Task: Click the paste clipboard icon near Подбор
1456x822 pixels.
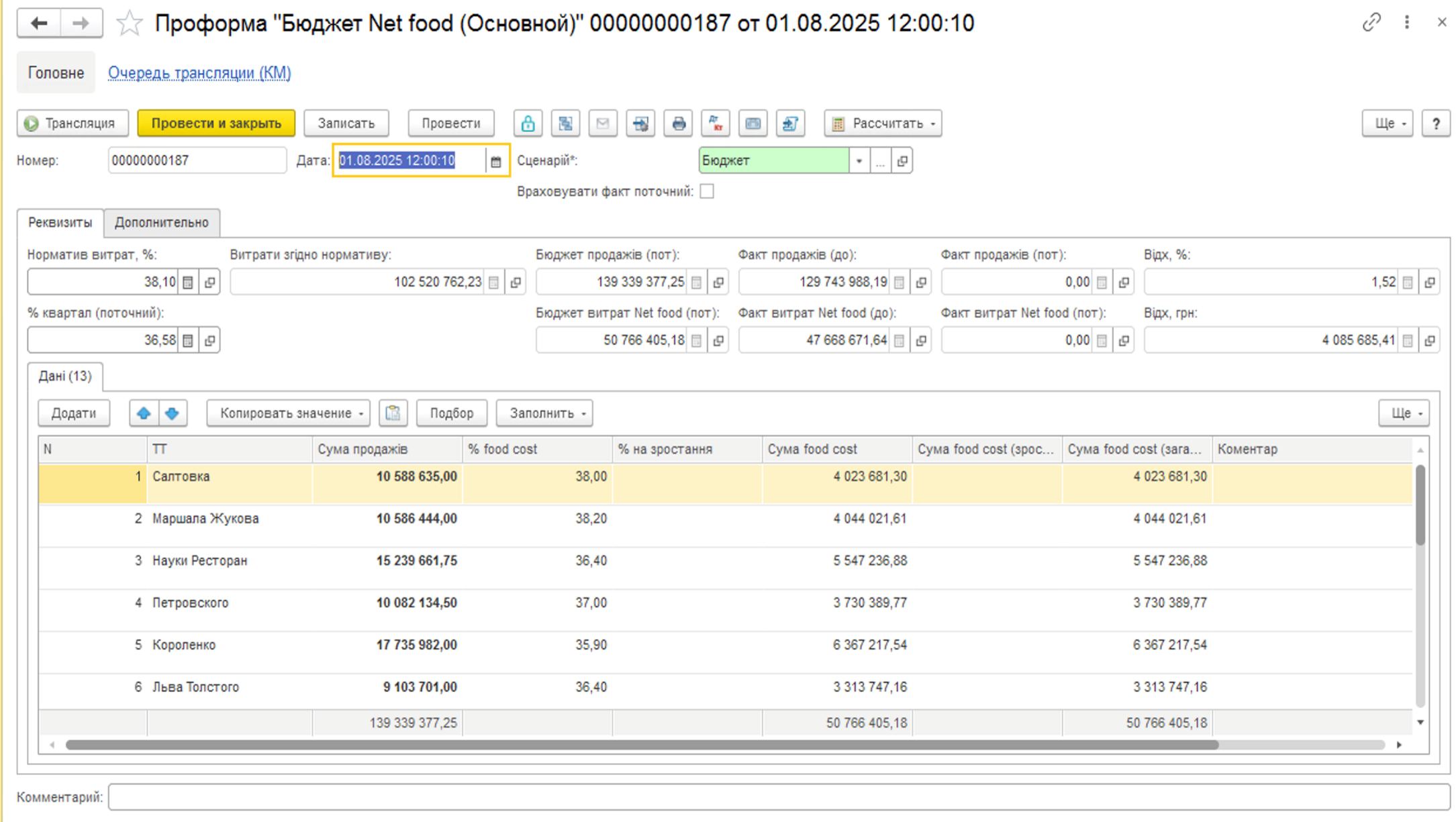Action: (x=393, y=413)
